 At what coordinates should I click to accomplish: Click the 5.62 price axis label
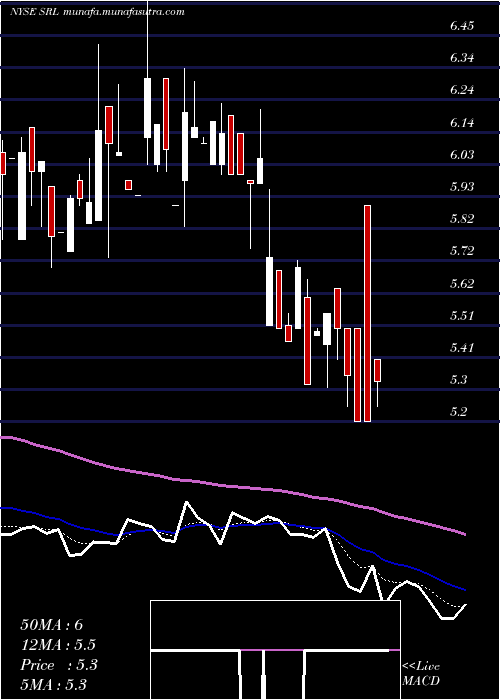(462, 284)
